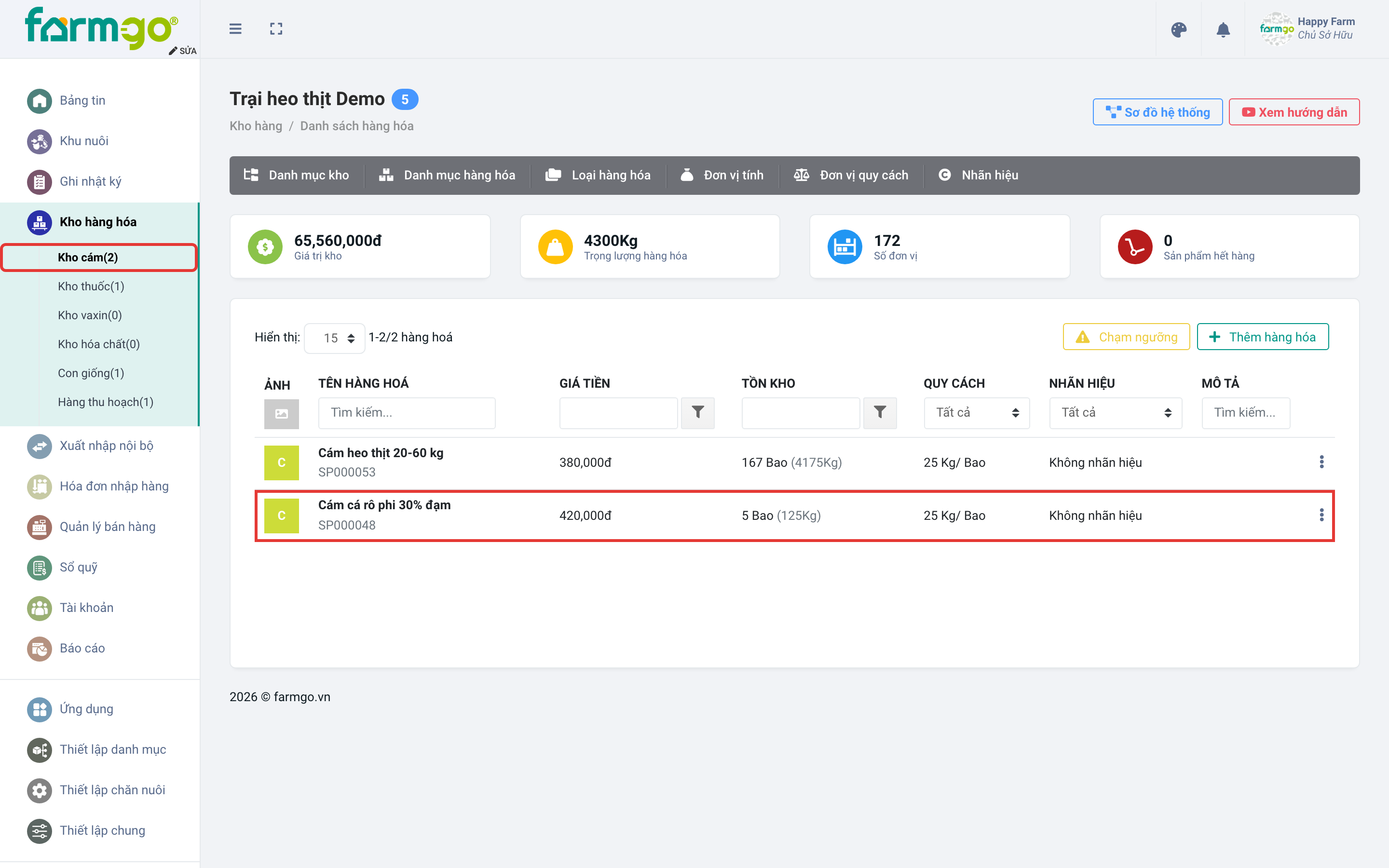Viewport: 1389px width, 868px height.
Task: Click the Sơ đồ hệ thống button
Action: click(1157, 112)
